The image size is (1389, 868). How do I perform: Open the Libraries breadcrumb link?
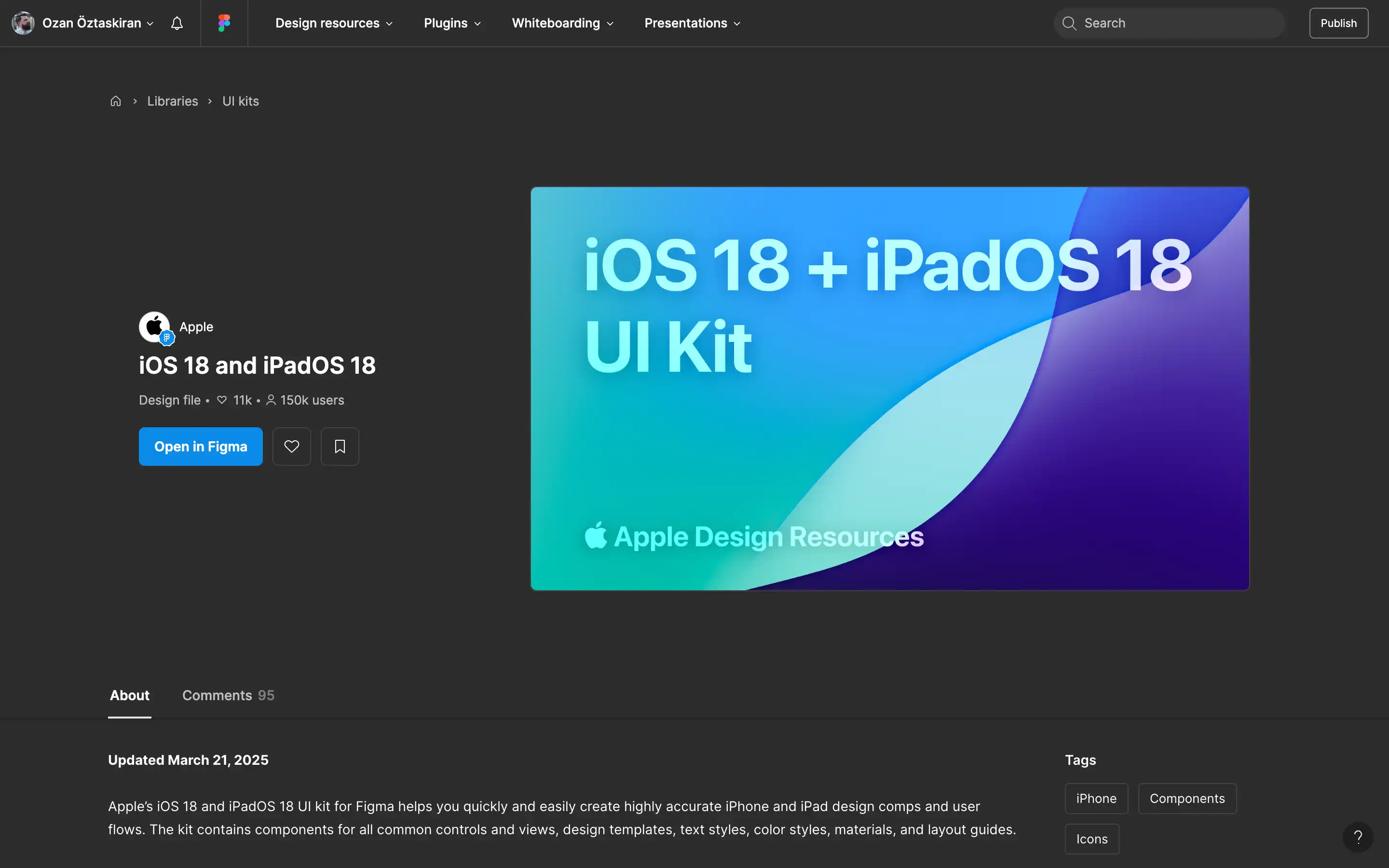[x=173, y=101]
